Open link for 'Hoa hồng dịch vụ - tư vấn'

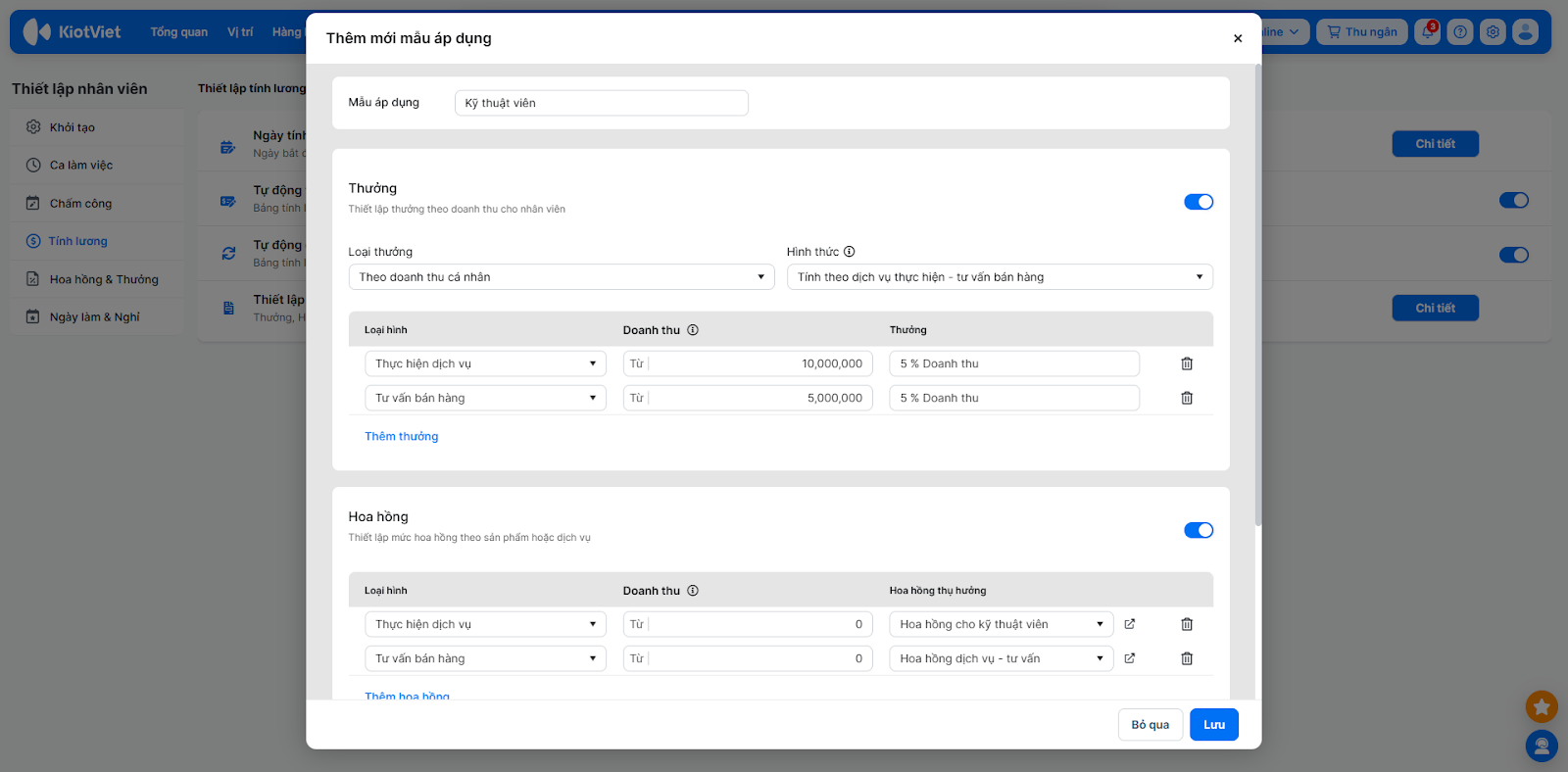1130,658
